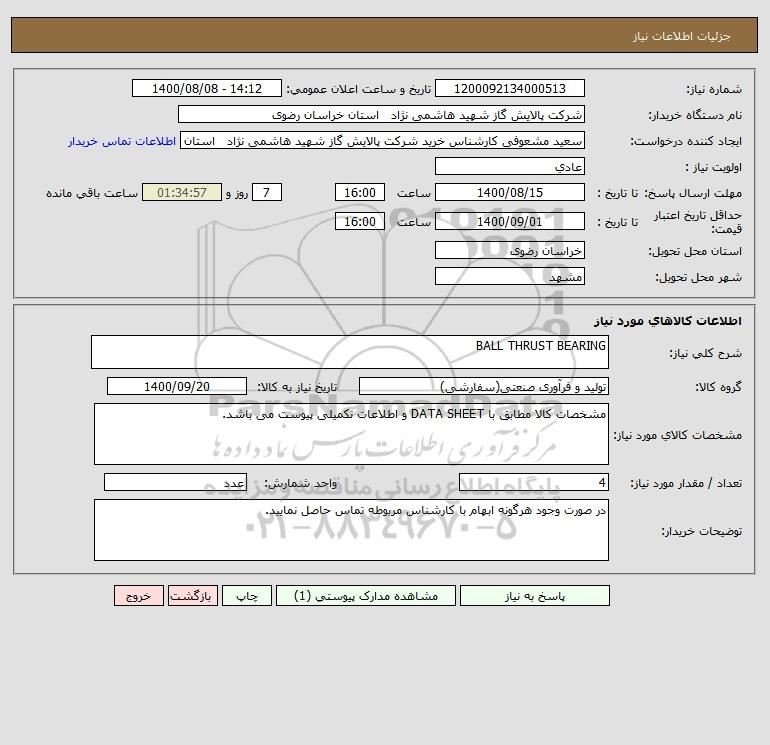Click the goods specification DATA SHEET text box
This screenshot has width=770, height=745.
click(x=351, y=434)
